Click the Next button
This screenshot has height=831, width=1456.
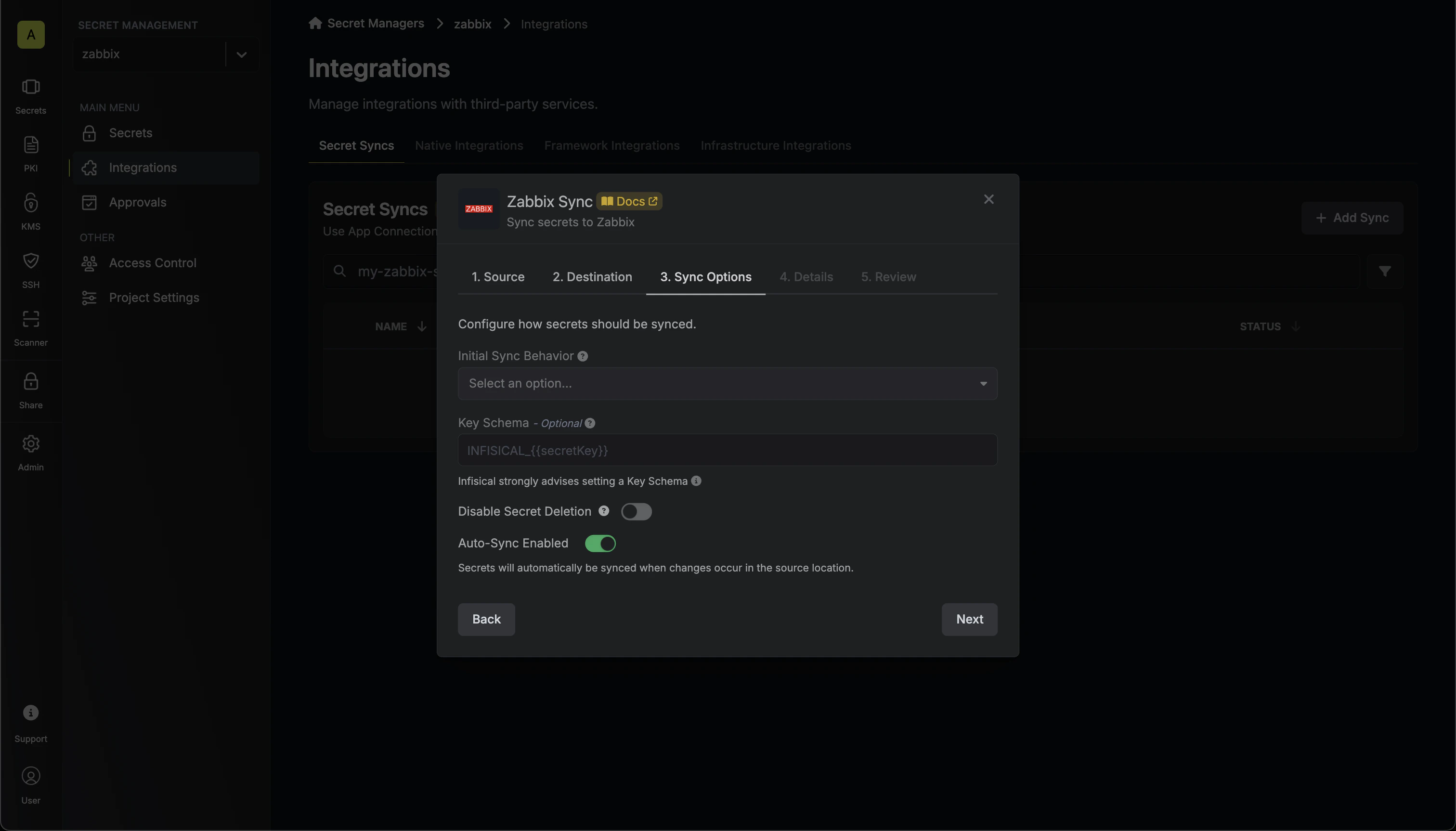pos(969,619)
